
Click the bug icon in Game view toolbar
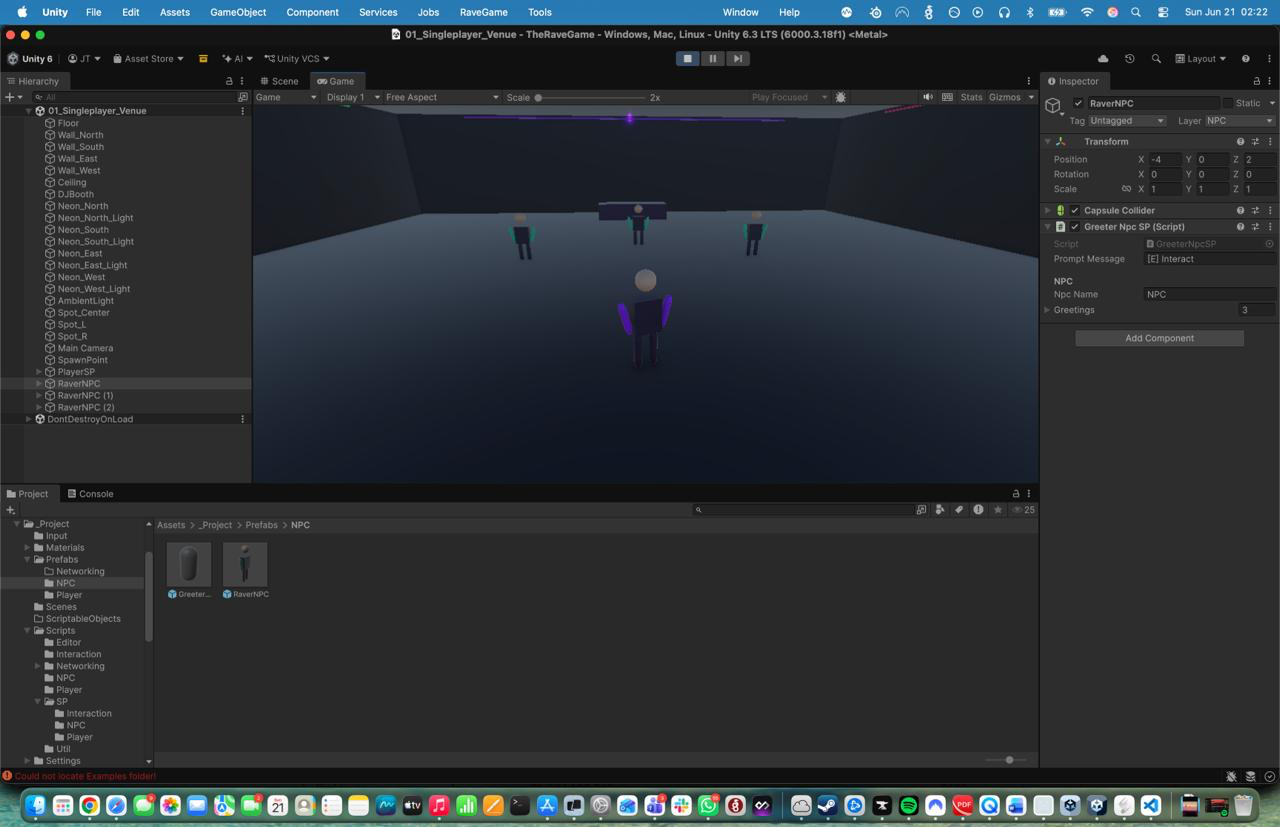coord(841,97)
